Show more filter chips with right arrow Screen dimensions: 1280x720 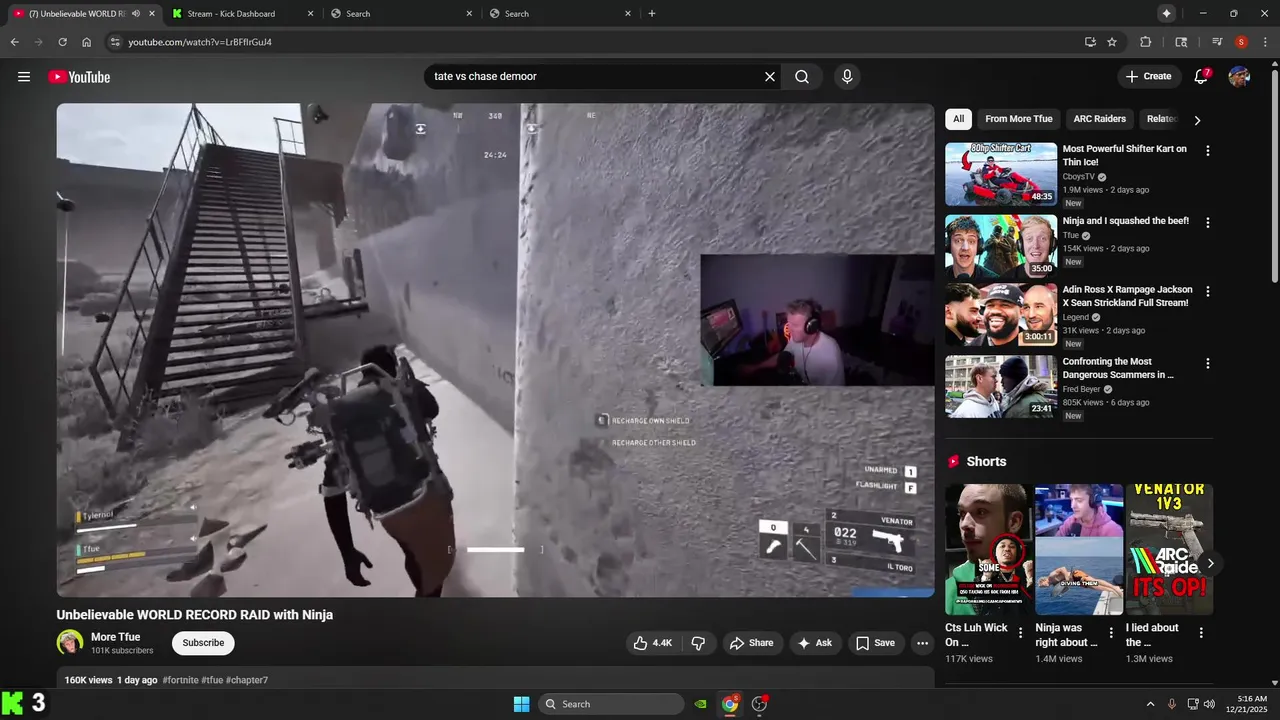point(1197,120)
